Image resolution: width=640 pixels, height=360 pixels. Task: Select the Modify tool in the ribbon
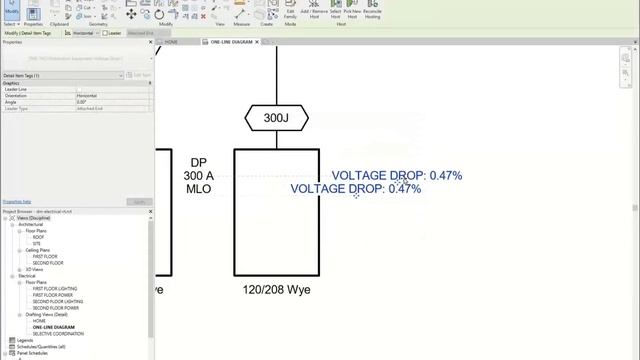pyautogui.click(x=12, y=10)
